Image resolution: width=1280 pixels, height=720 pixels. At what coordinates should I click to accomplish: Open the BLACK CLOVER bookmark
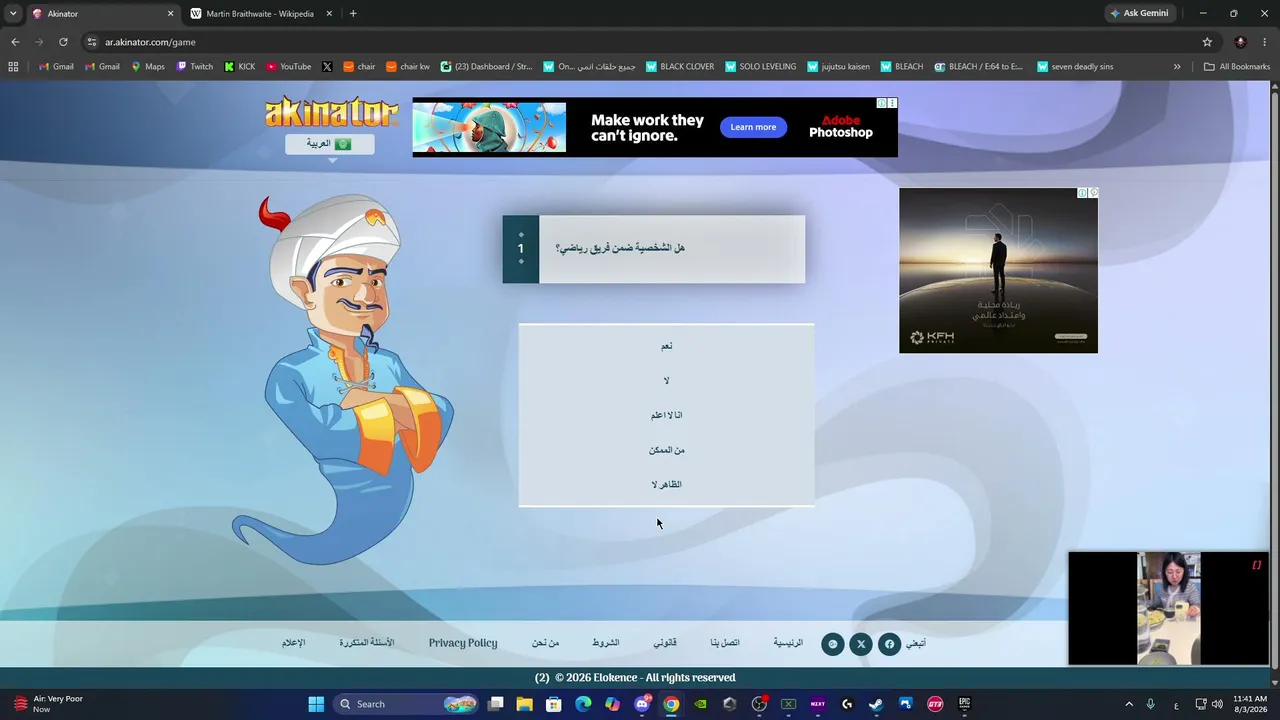[x=680, y=67]
